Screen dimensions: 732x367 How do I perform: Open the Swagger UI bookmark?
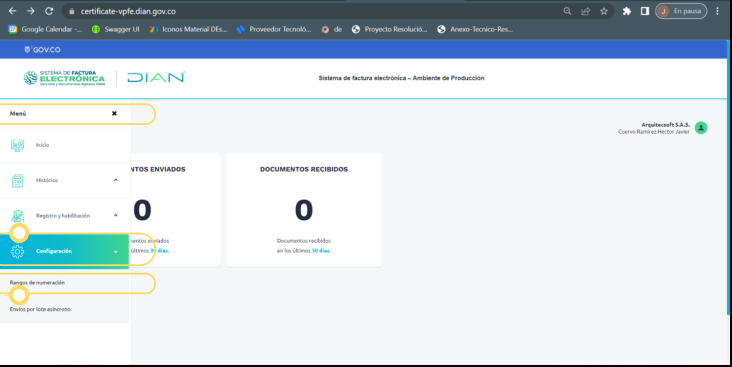[115, 29]
